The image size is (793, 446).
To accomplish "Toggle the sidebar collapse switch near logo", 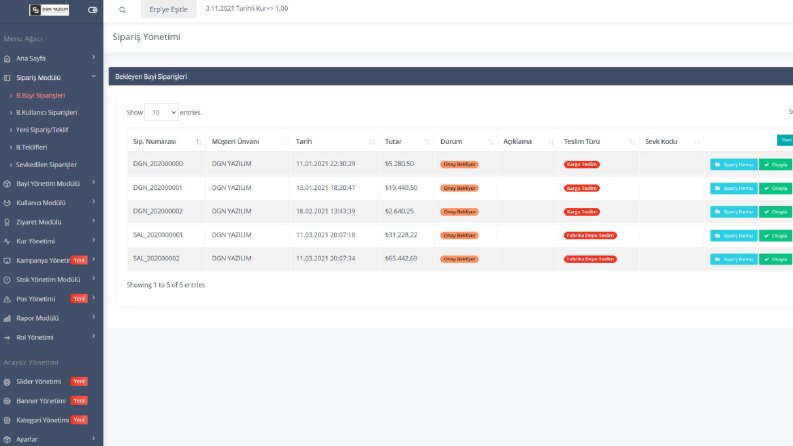I will pyautogui.click(x=93, y=10).
